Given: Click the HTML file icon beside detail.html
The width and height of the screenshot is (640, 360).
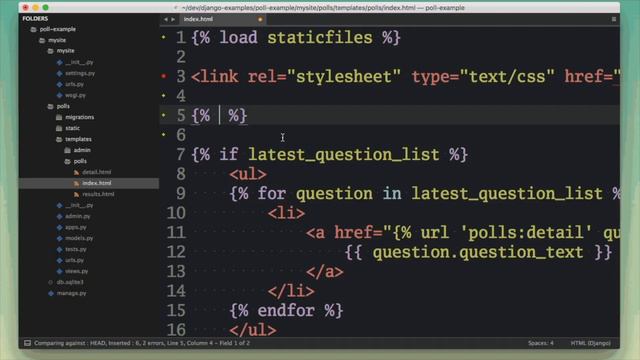Looking at the screenshot, I should 76,172.
